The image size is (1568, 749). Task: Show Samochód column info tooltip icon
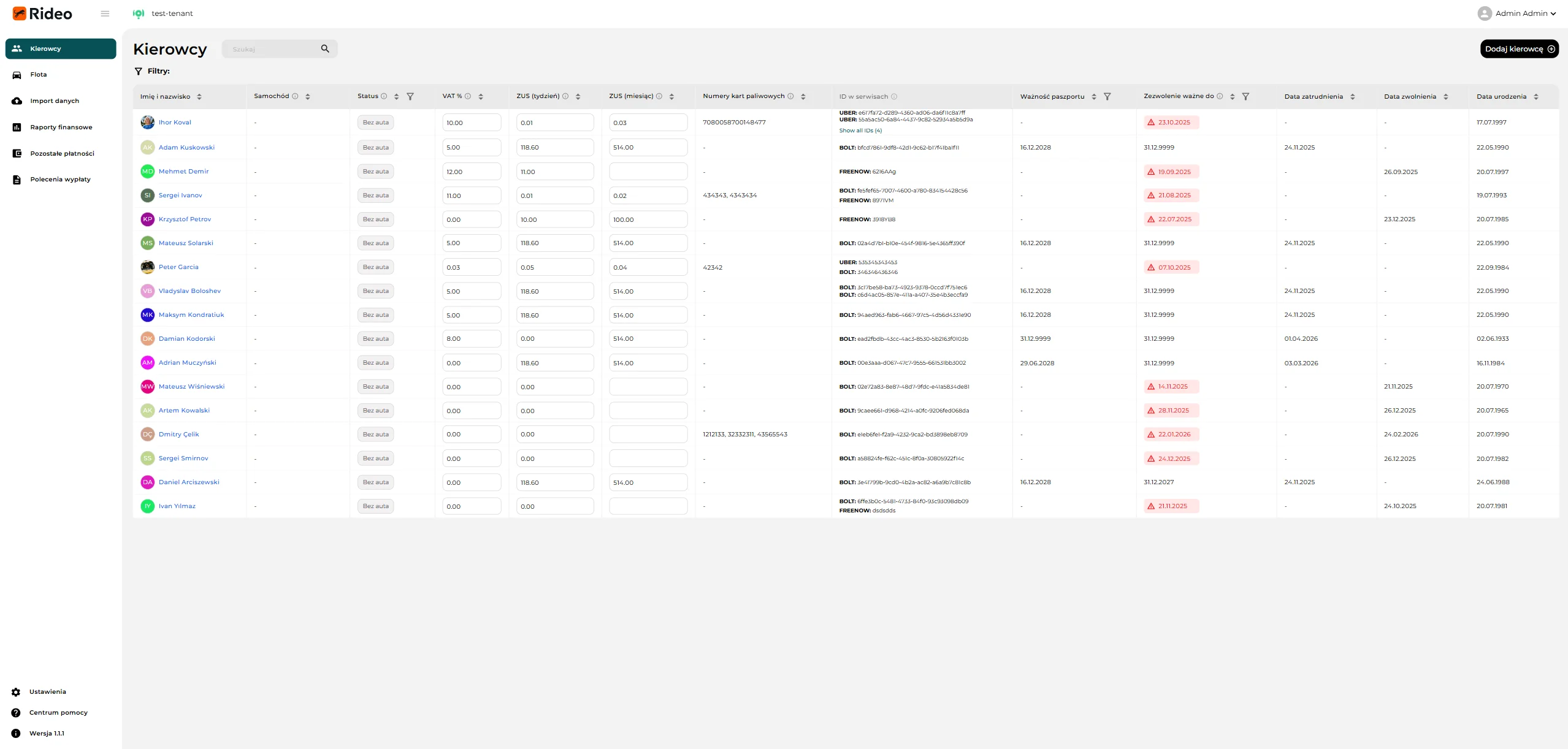(x=295, y=96)
